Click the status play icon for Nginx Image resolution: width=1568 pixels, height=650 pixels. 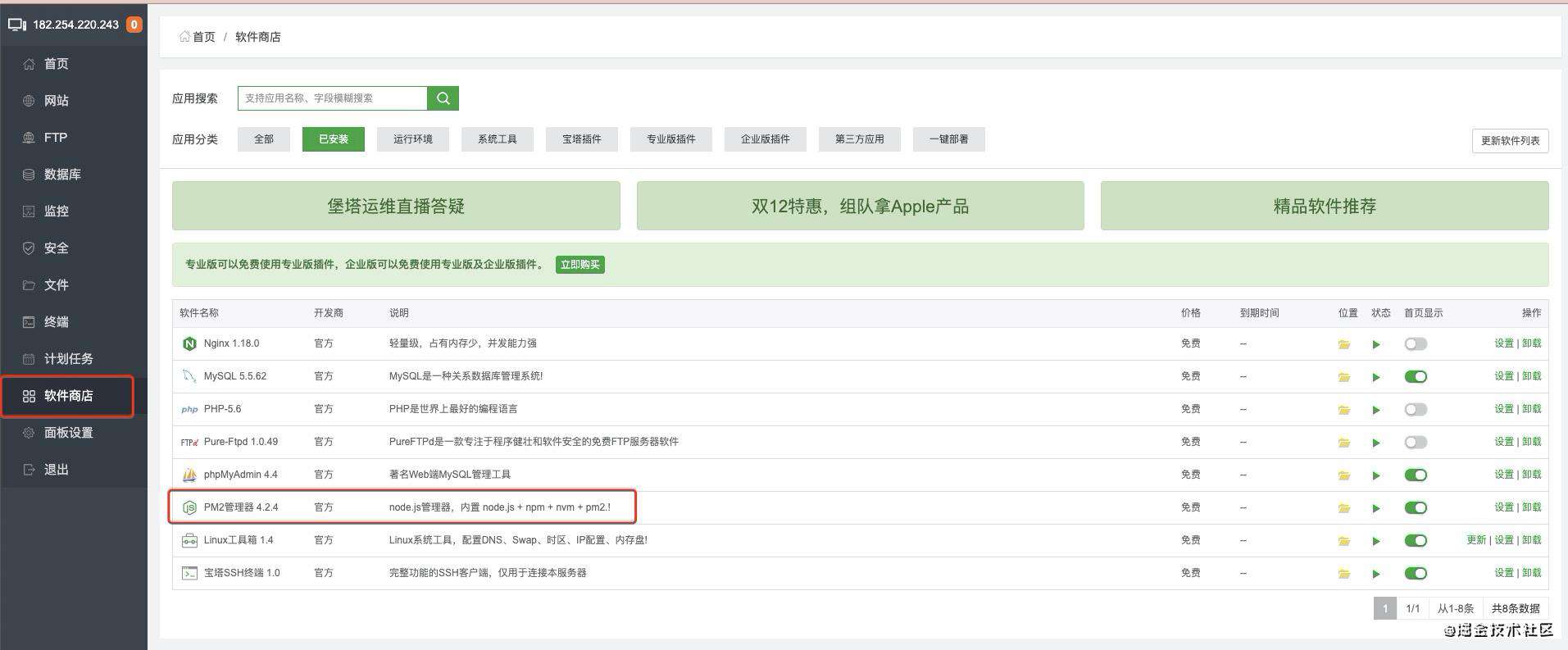pyautogui.click(x=1376, y=344)
